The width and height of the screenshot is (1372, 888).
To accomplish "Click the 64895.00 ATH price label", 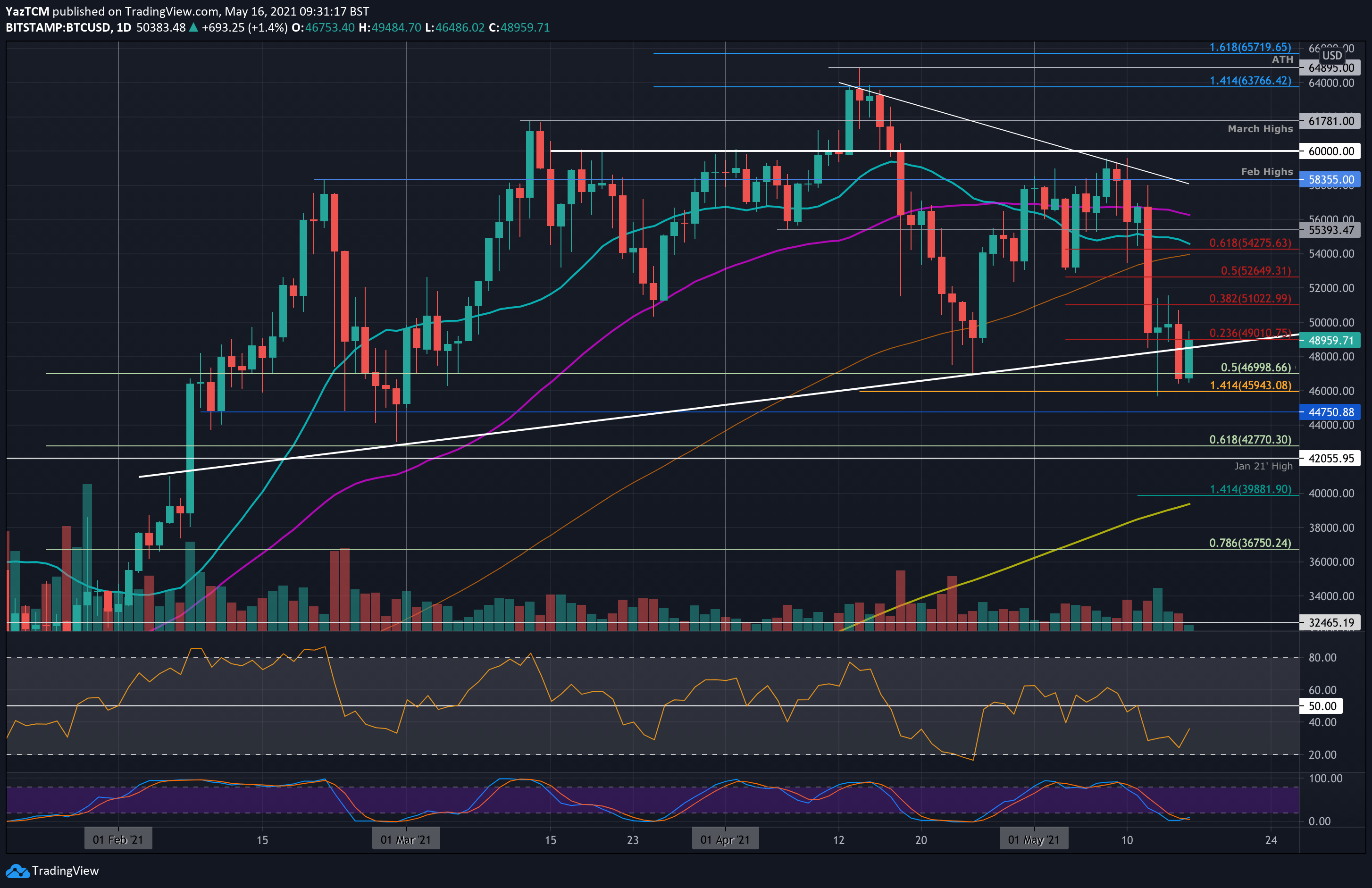I will point(1330,68).
